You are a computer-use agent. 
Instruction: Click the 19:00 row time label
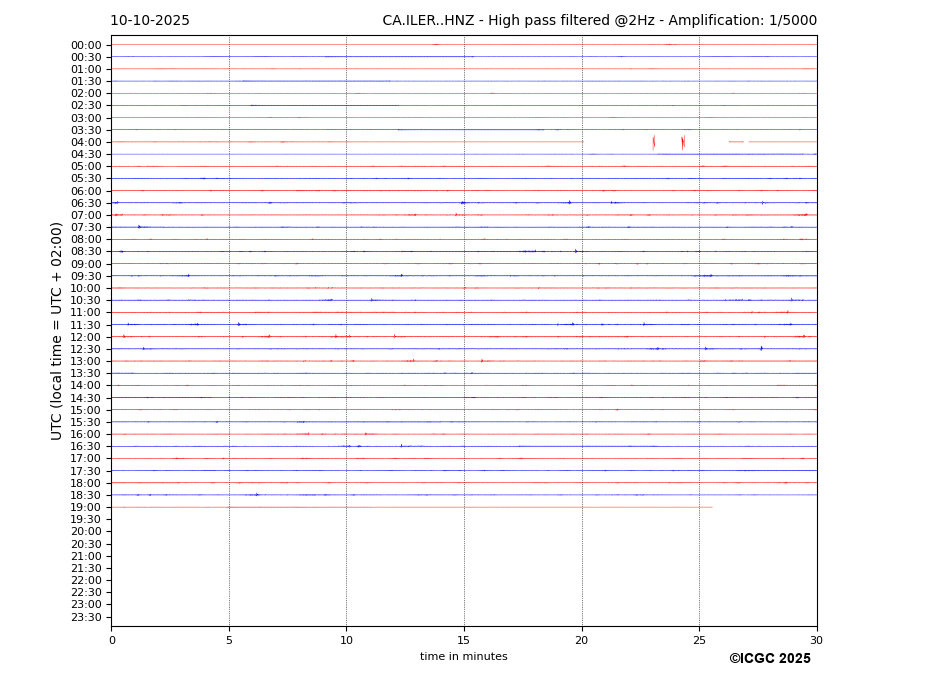tap(86, 507)
